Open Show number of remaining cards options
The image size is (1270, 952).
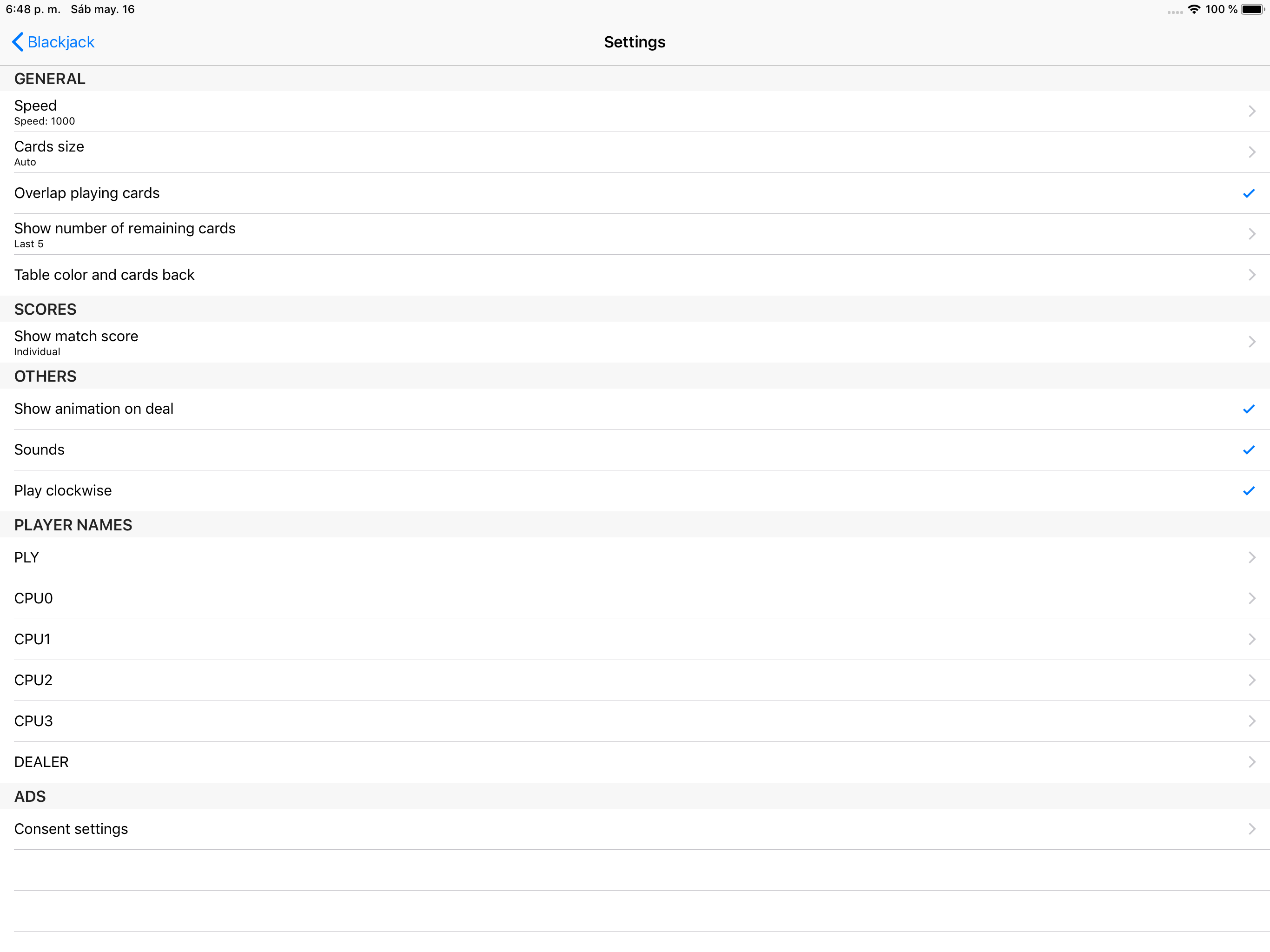[x=125, y=234]
